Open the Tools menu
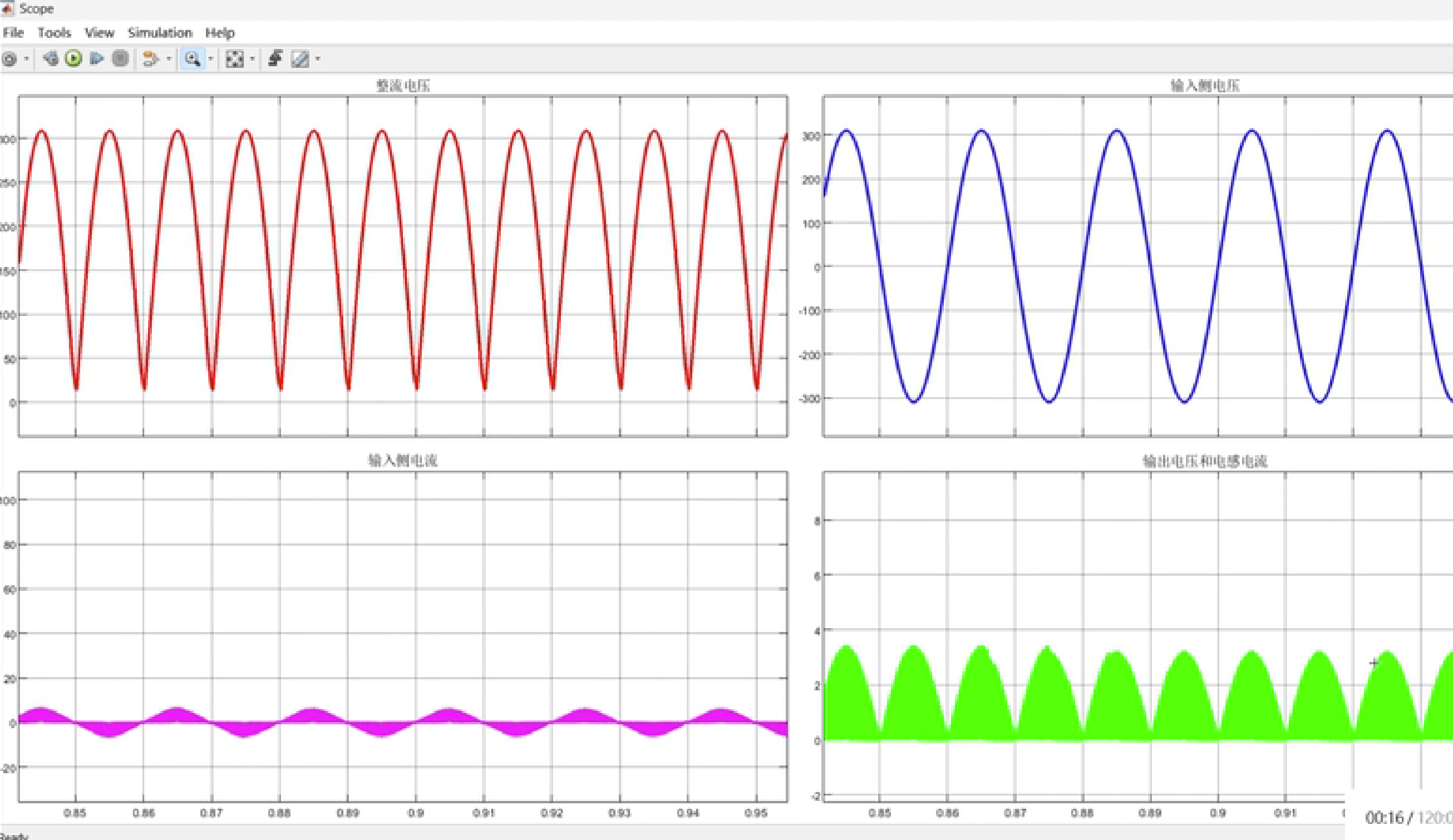The width and height of the screenshot is (1453, 840). click(54, 33)
